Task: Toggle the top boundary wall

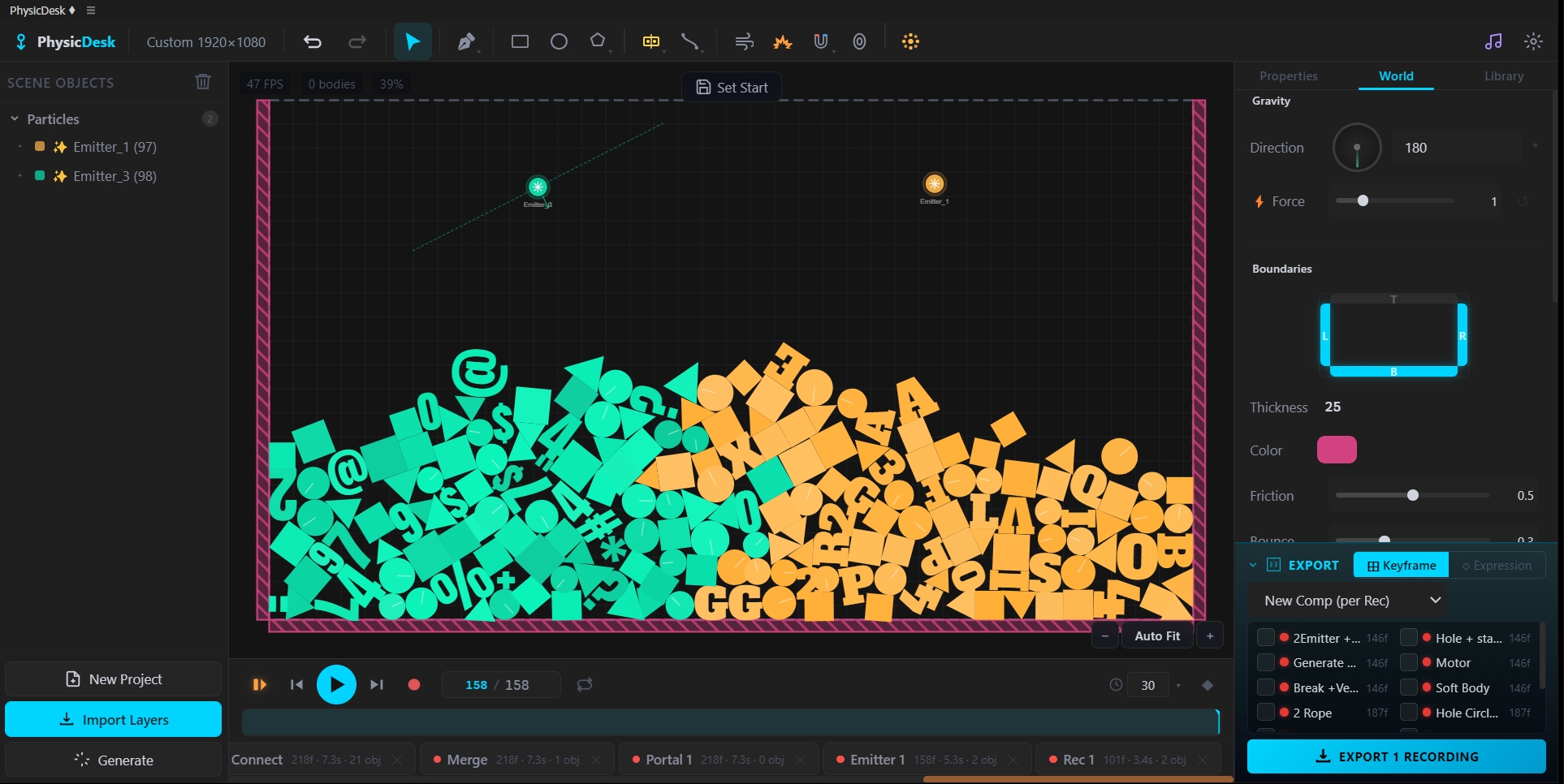Action: pyautogui.click(x=1393, y=299)
